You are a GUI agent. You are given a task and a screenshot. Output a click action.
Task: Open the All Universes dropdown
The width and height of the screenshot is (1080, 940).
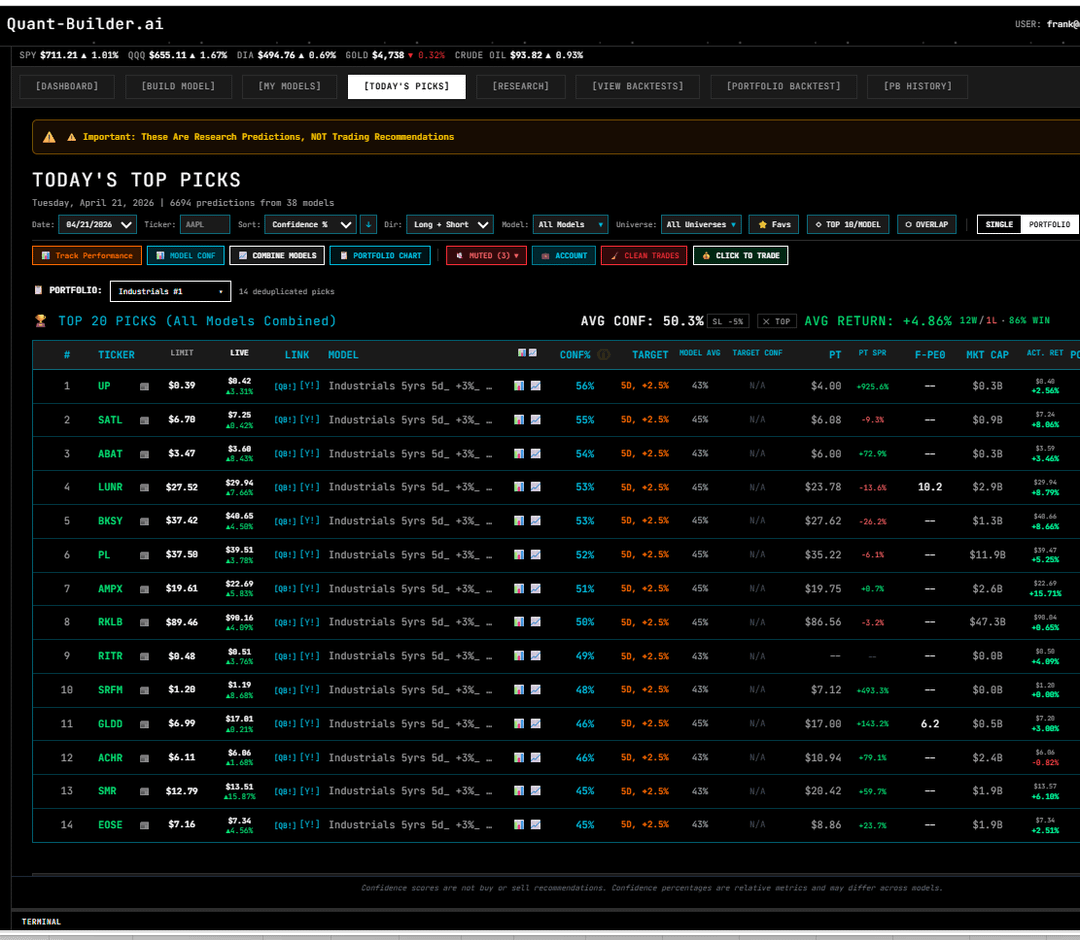click(x=703, y=224)
